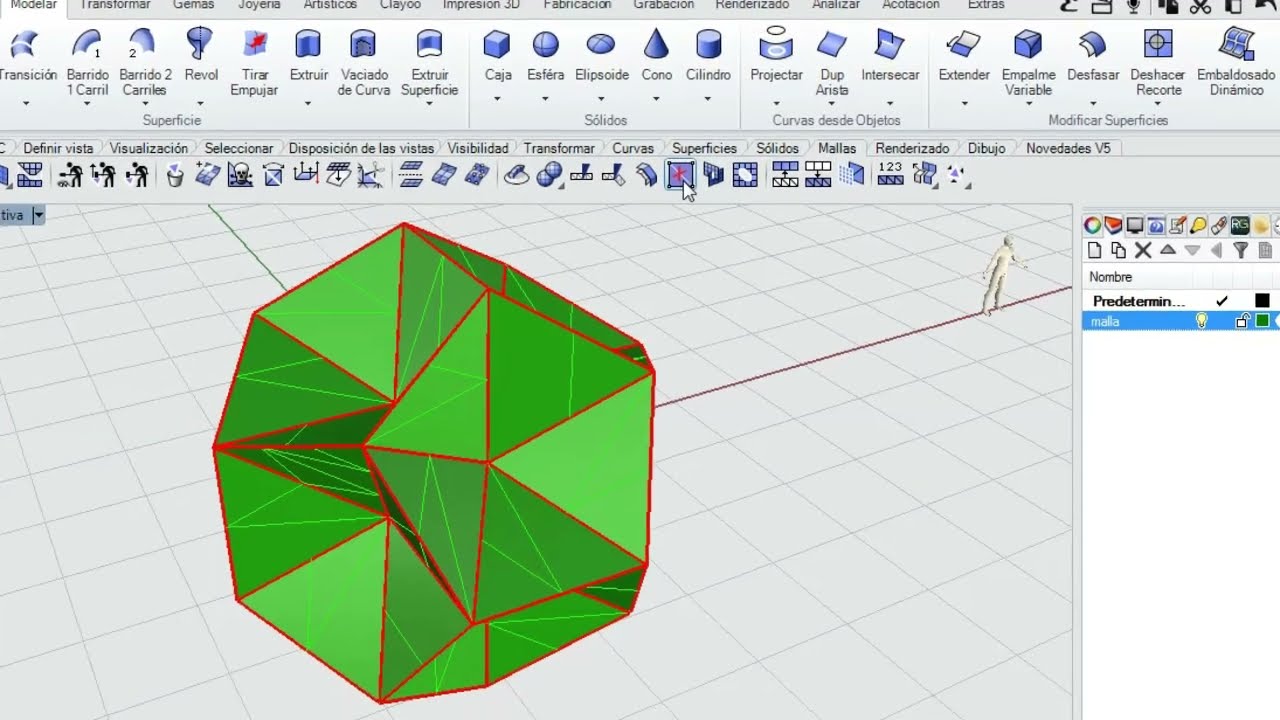This screenshot has height=720, width=1280.
Task: Choose the Tirar Empujar tool
Action: (x=254, y=61)
